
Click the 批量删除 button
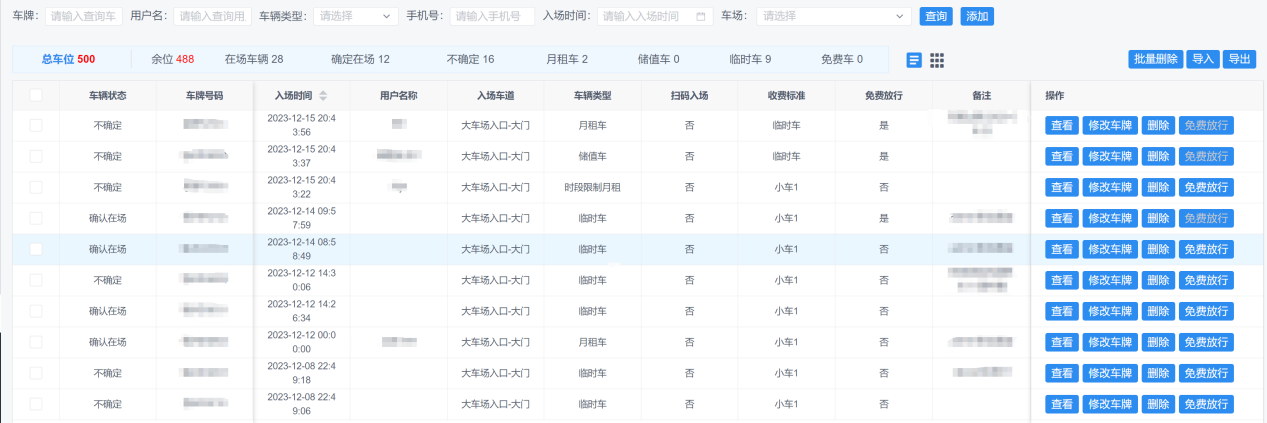click(x=1155, y=59)
